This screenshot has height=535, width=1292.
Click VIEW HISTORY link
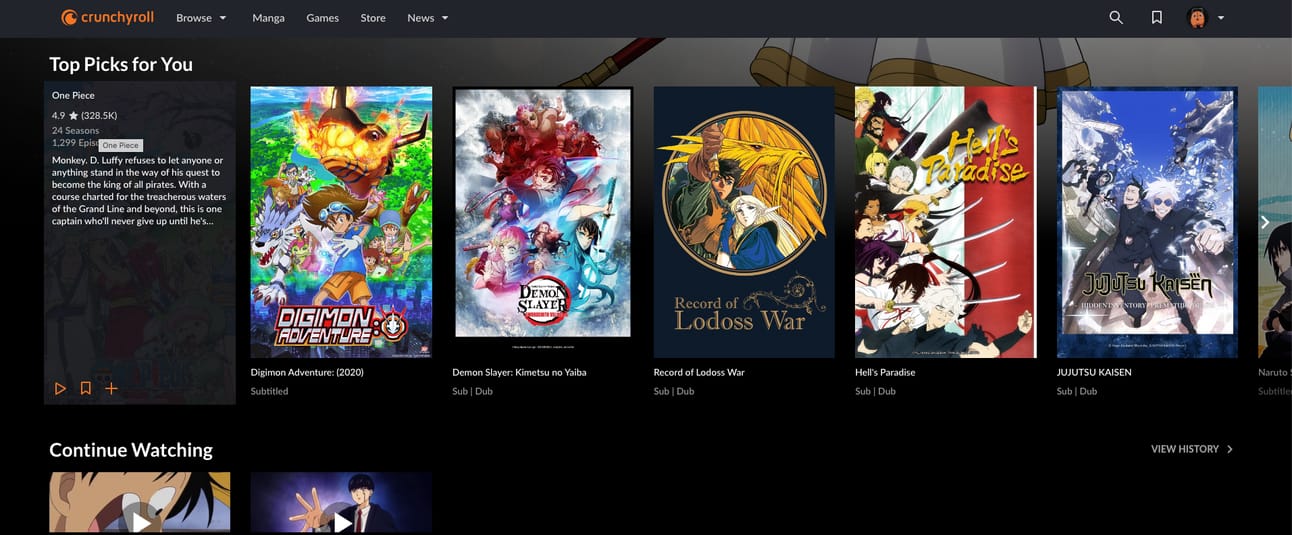pyautogui.click(x=1192, y=450)
